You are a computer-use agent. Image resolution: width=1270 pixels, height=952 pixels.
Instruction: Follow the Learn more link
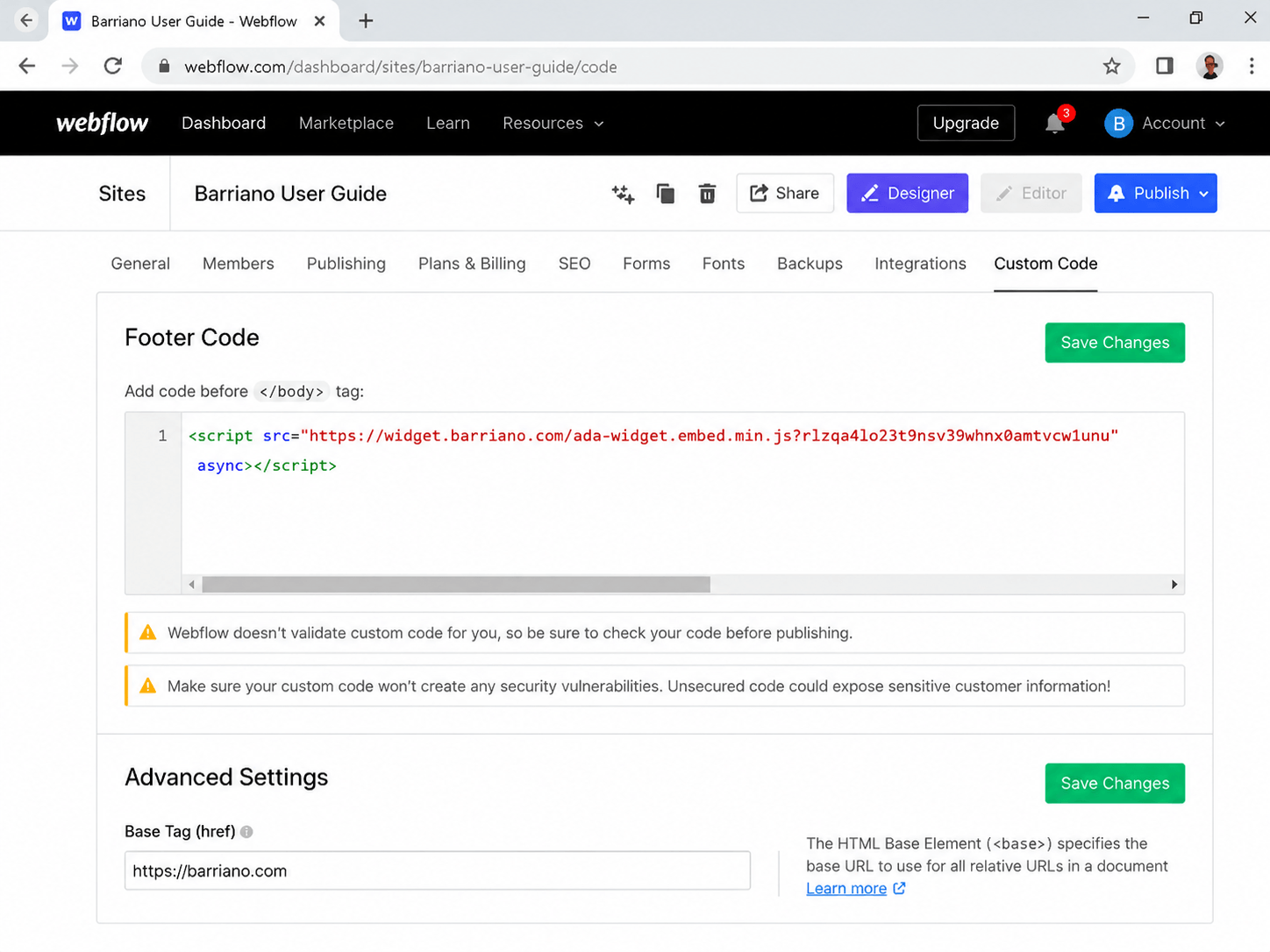coord(846,889)
